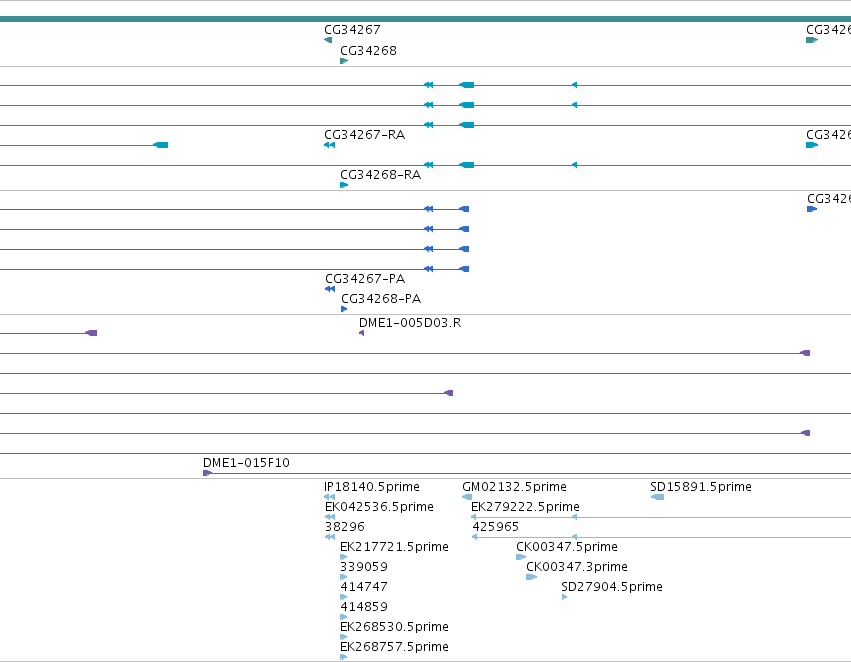
Task: Select the CK00347.5prime EST label
Action: point(567,546)
